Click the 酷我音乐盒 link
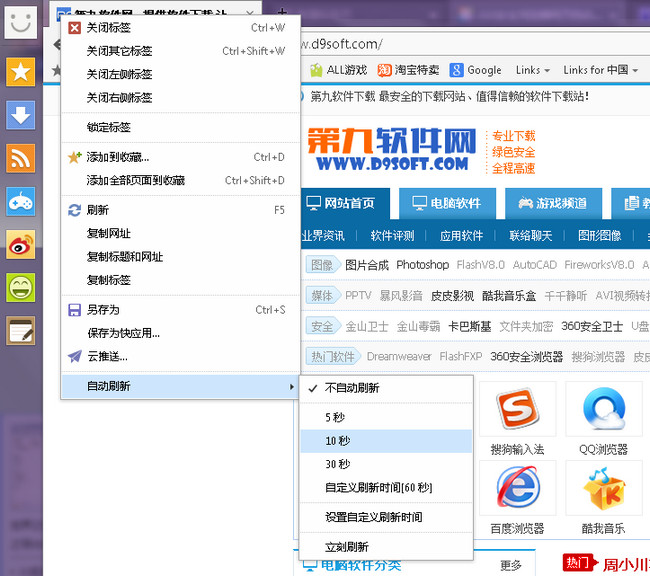This screenshot has height=576, width=650. [509, 296]
